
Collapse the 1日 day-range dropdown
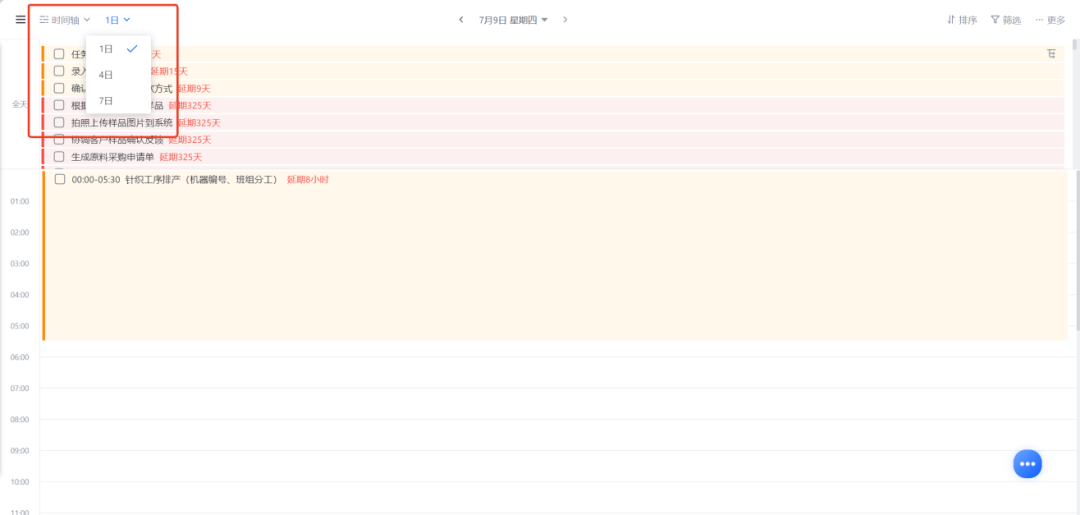pyautogui.click(x=118, y=20)
